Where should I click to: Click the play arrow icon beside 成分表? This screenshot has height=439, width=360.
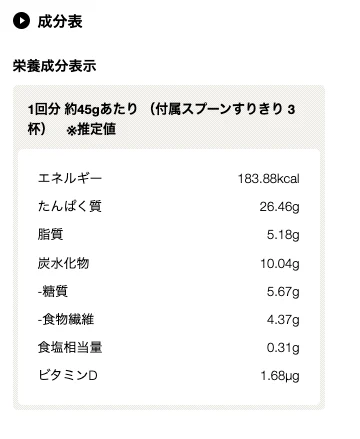pyautogui.click(x=22, y=21)
